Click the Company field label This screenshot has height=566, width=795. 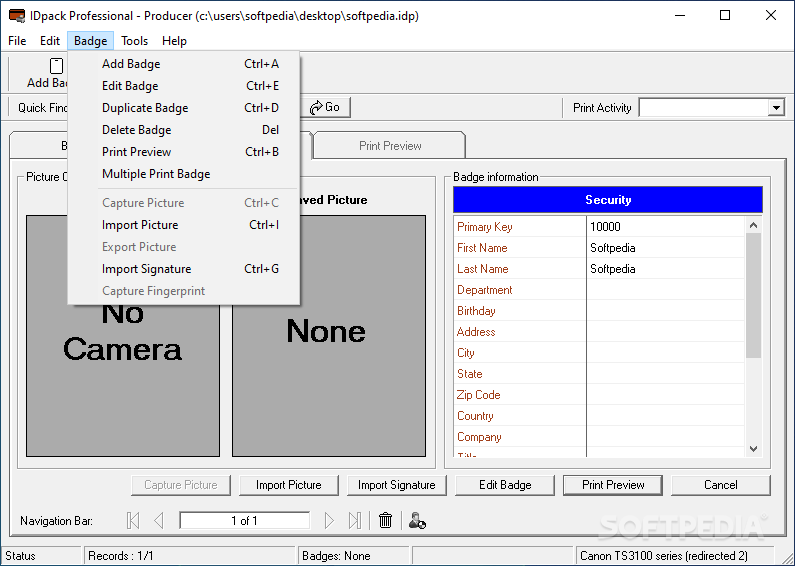[x=479, y=437]
